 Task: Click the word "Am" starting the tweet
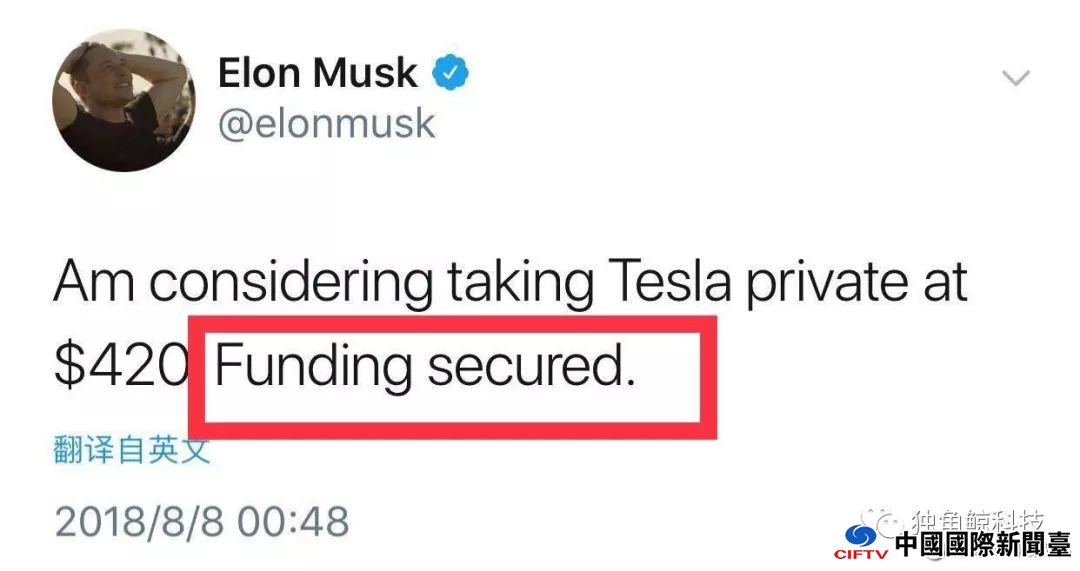[x=94, y=282]
